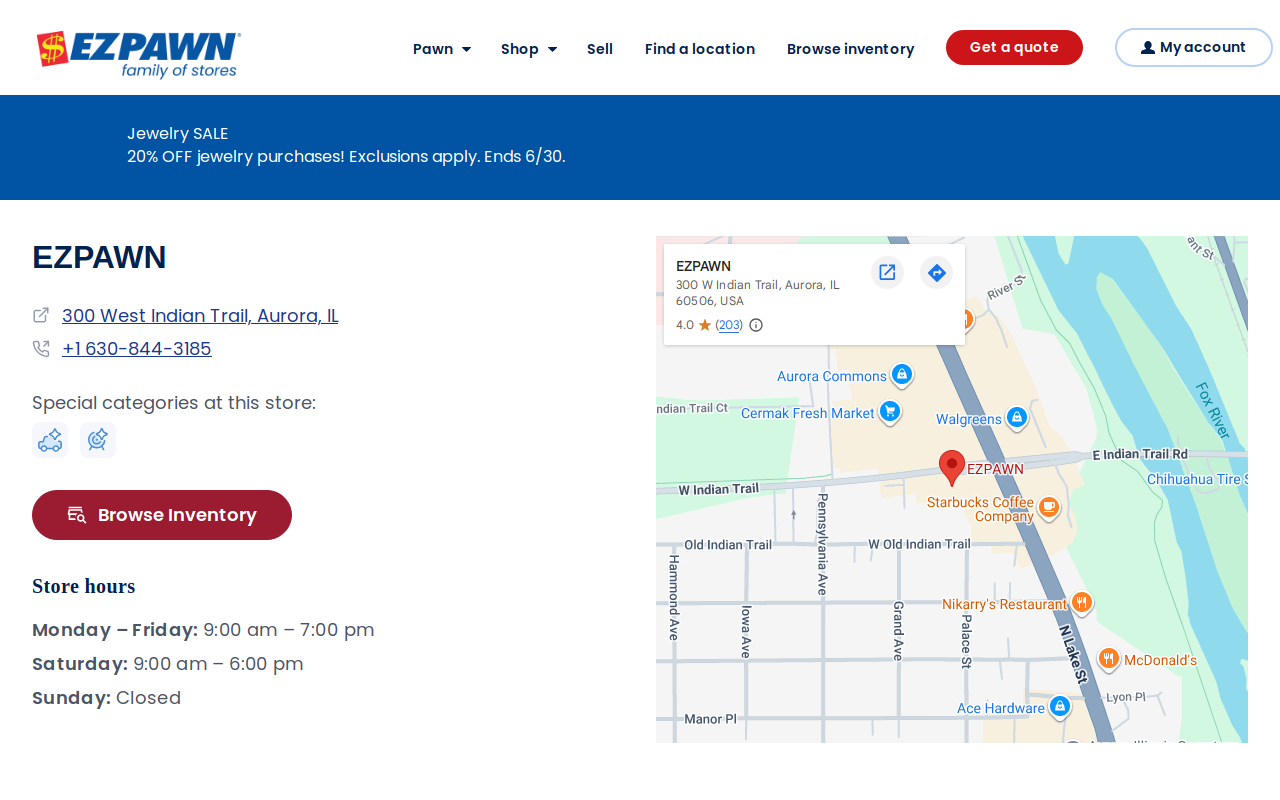This screenshot has height=800, width=1280.
Task: Open larger map via map card icon
Action: 887,272
